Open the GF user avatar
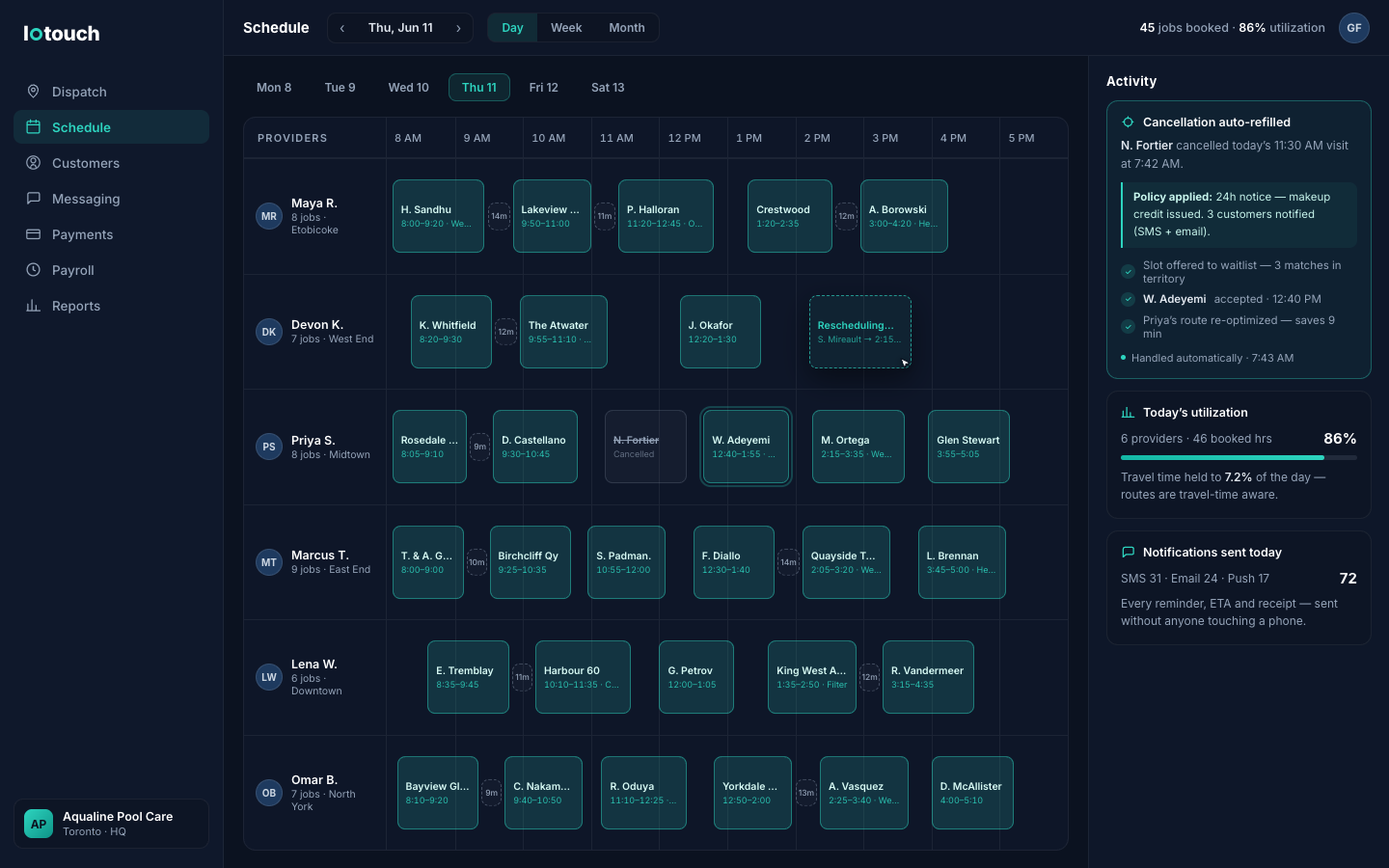This screenshot has height=868, width=1389. pyautogui.click(x=1354, y=28)
